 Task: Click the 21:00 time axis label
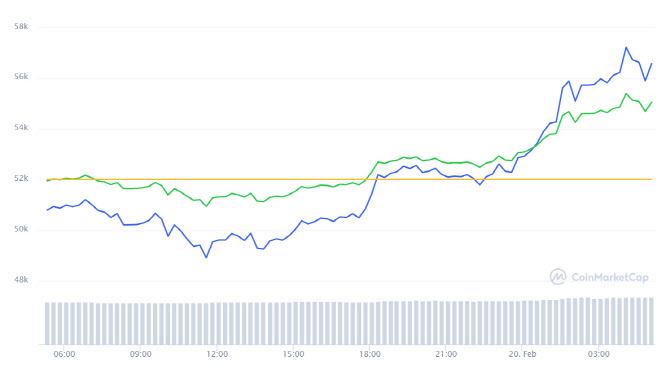pos(446,354)
